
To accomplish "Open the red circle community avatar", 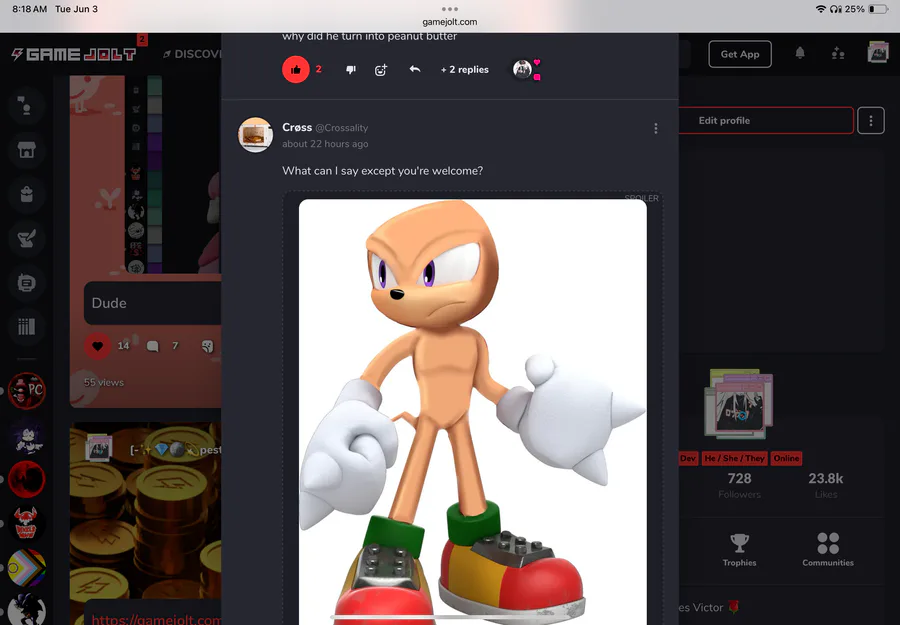I will pyautogui.click(x=26, y=479).
